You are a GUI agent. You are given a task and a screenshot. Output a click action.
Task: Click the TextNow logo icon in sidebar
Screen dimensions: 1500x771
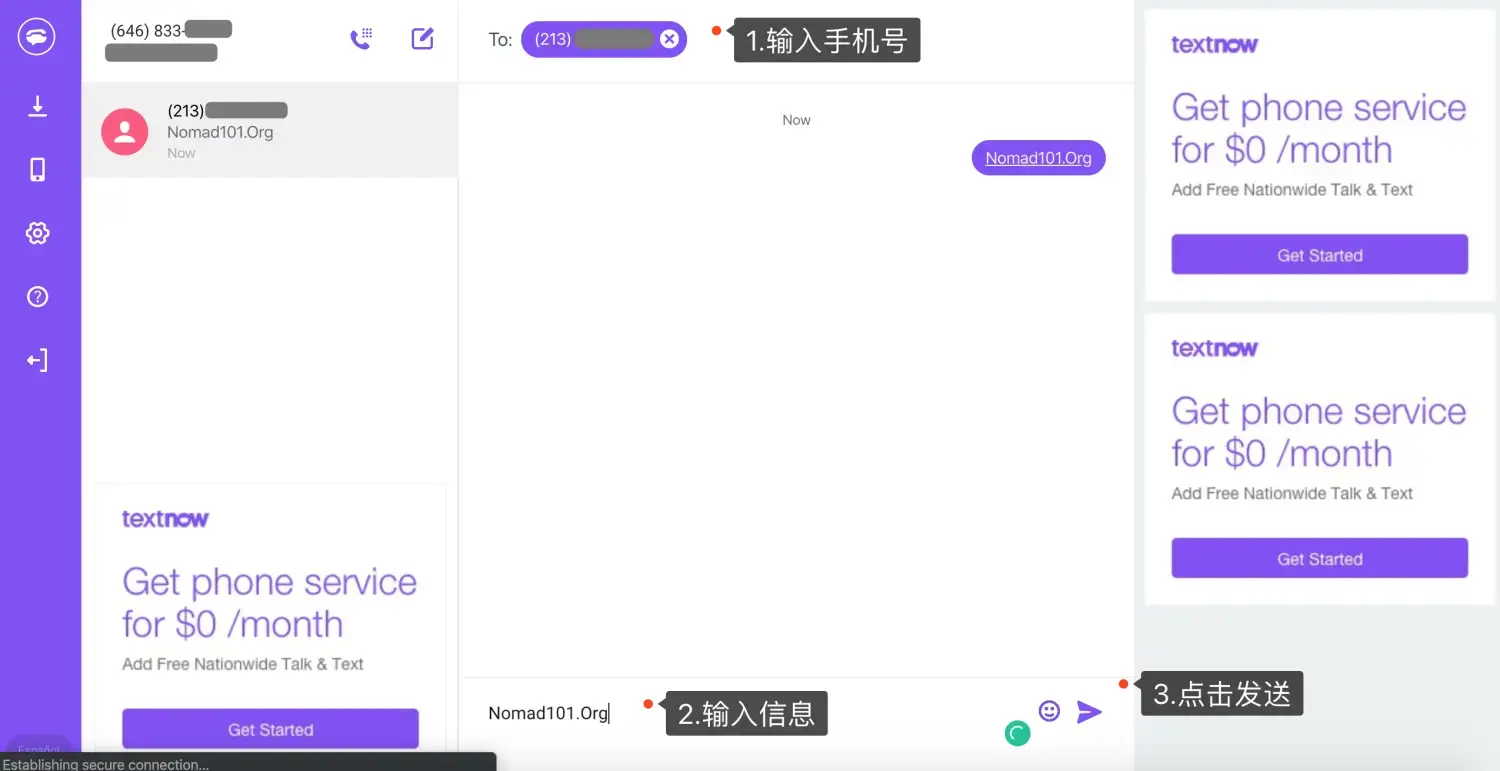(37, 38)
